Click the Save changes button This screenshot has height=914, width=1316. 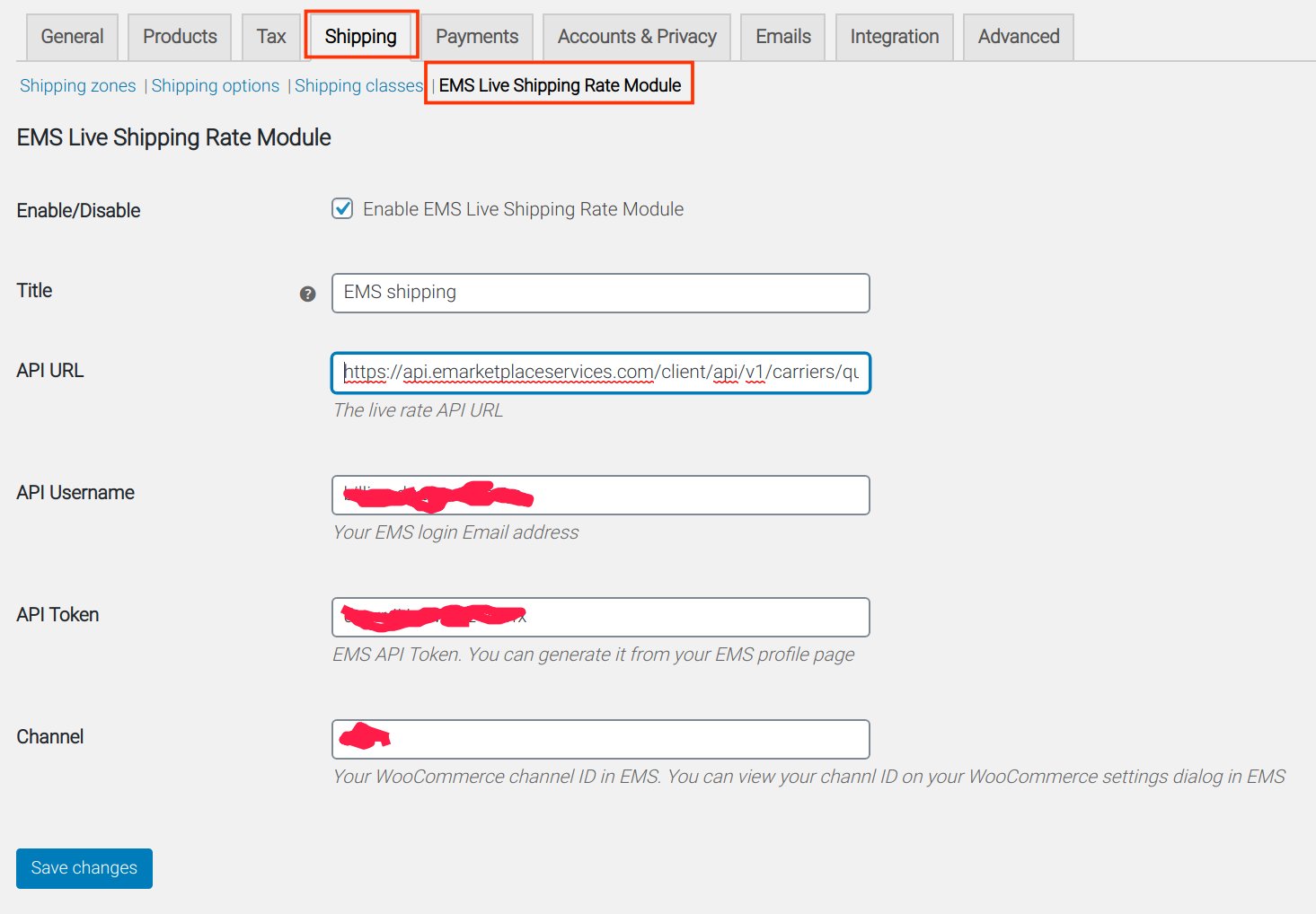click(x=84, y=868)
